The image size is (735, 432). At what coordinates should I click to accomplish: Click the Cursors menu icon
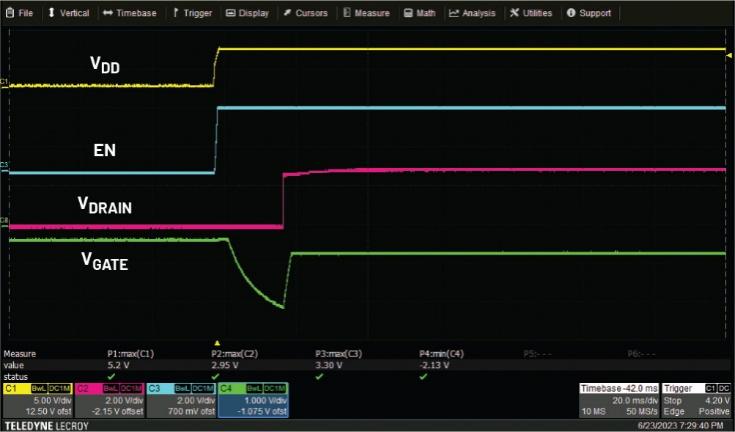(x=287, y=13)
